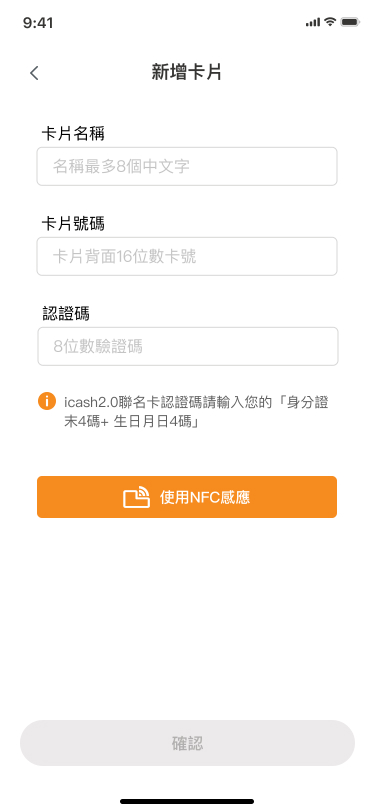375x812 pixels.
Task: Go back using the left chevron arrow
Action: coord(34,73)
